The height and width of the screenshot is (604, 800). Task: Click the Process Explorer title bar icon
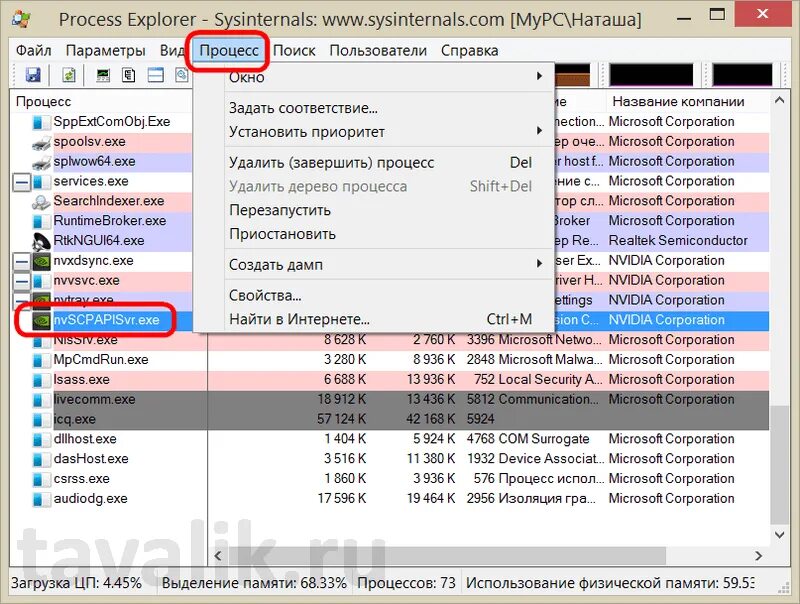(x=21, y=18)
